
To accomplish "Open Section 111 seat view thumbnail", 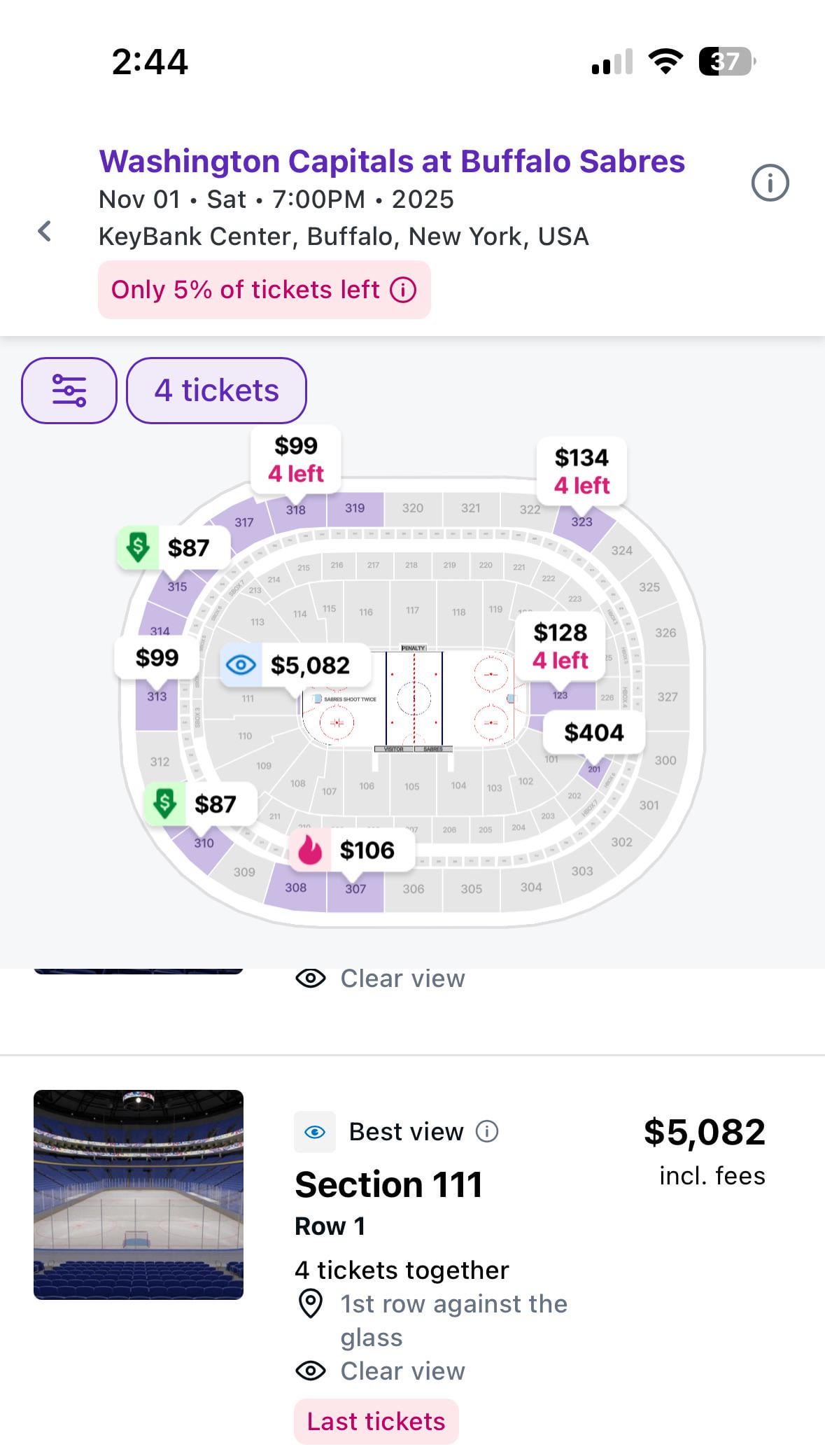I will (x=139, y=1194).
